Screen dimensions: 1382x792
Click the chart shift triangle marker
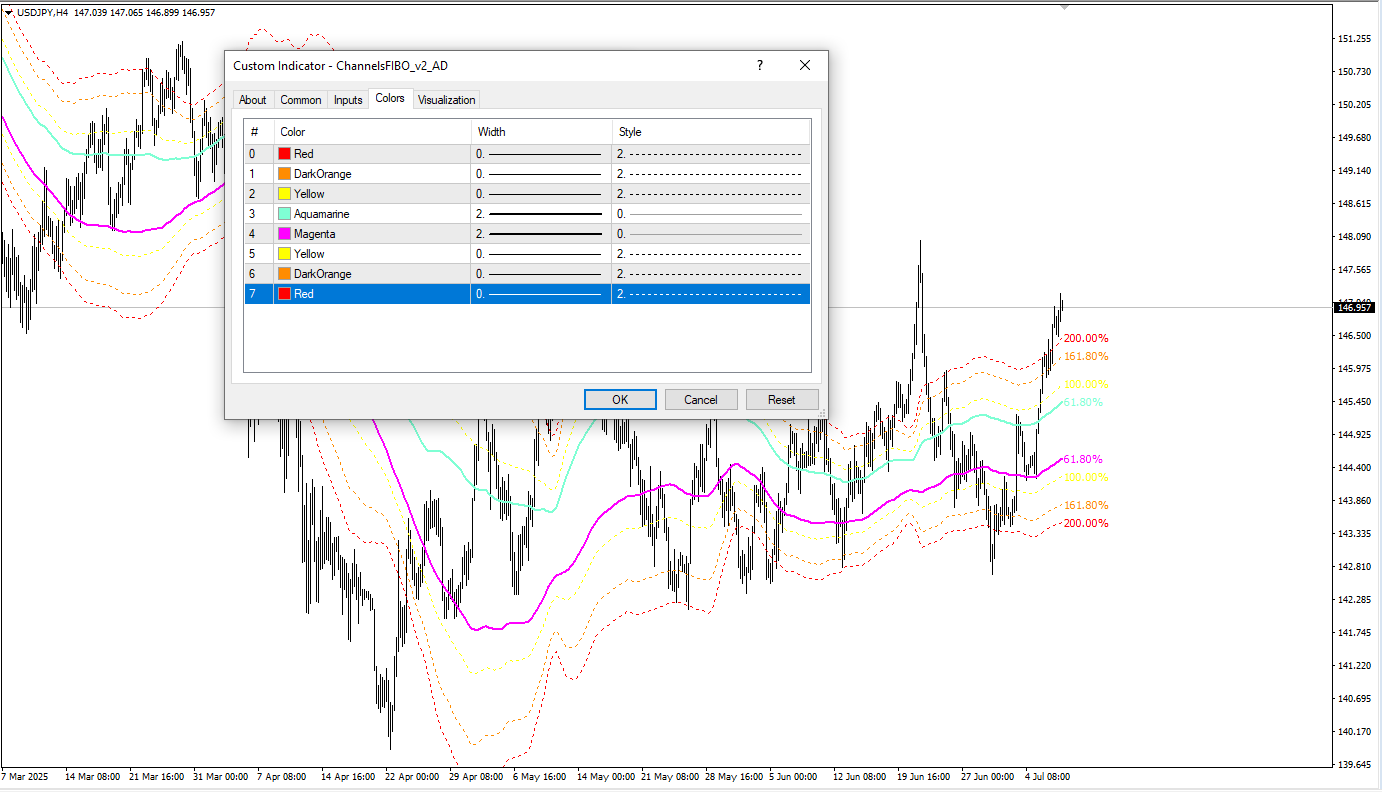click(1065, 7)
